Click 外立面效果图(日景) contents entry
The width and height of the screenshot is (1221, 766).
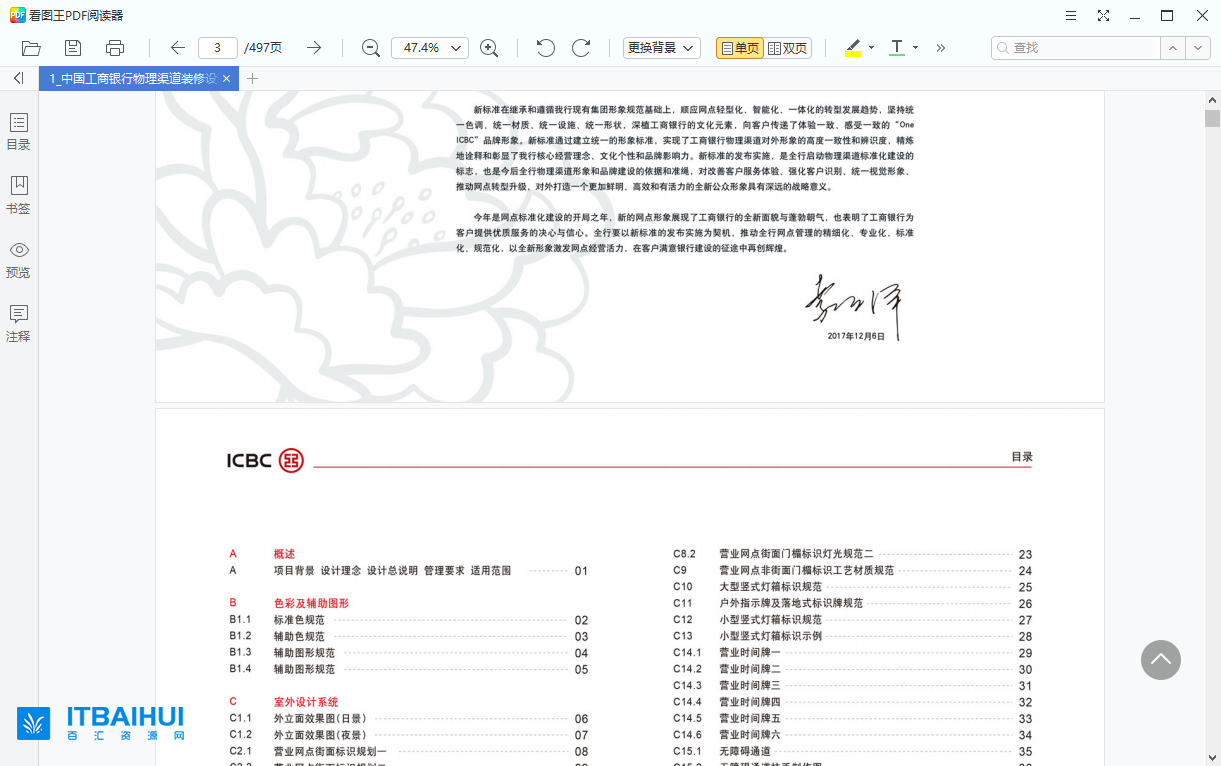tap(320, 719)
